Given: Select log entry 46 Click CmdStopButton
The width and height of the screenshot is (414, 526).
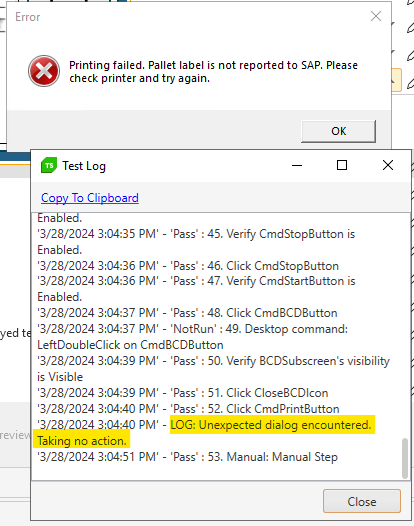Looking at the screenshot, I should [188, 266].
